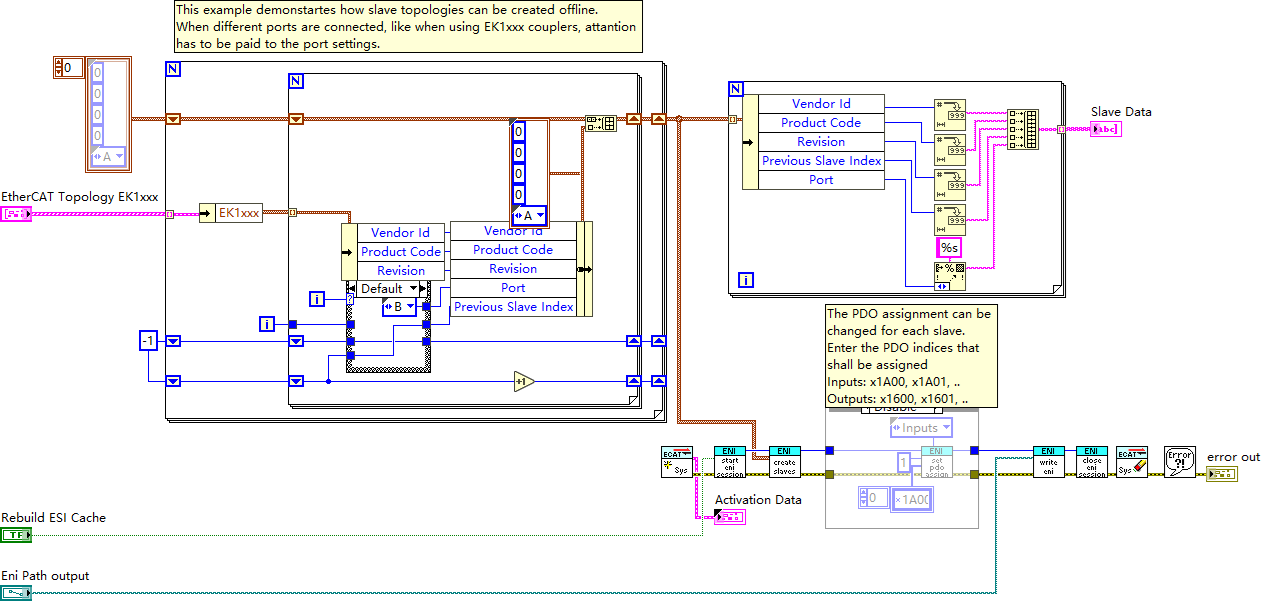Click Port element in the inner loop bundle
Image resolution: width=1262 pixels, height=601 pixels.
tap(514, 288)
